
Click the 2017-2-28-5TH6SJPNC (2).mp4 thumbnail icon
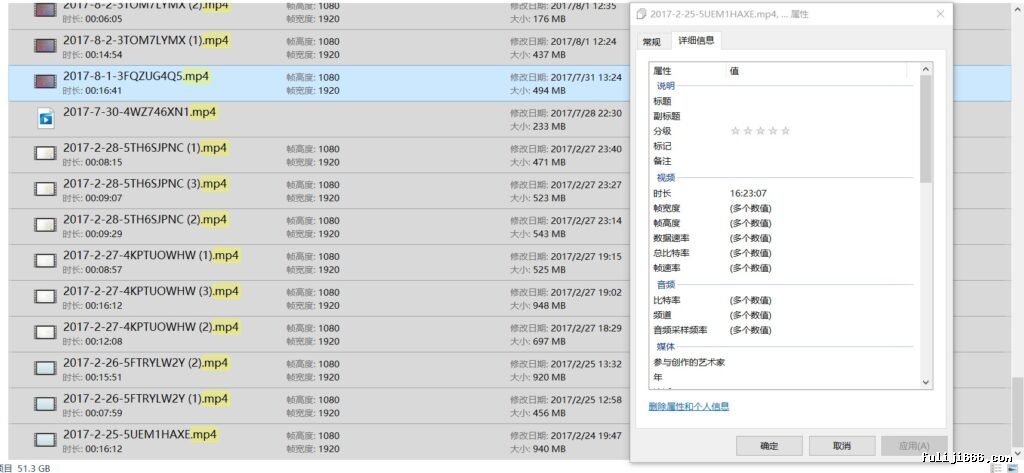coord(44,225)
